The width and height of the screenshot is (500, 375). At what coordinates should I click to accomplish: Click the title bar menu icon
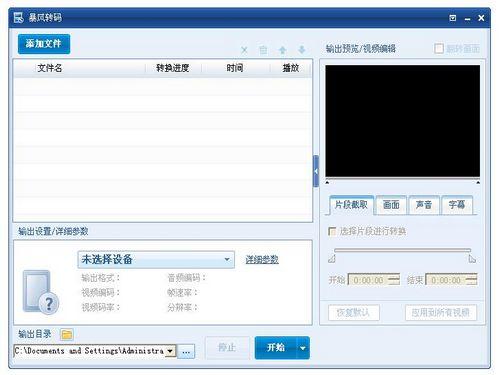[x=453, y=18]
